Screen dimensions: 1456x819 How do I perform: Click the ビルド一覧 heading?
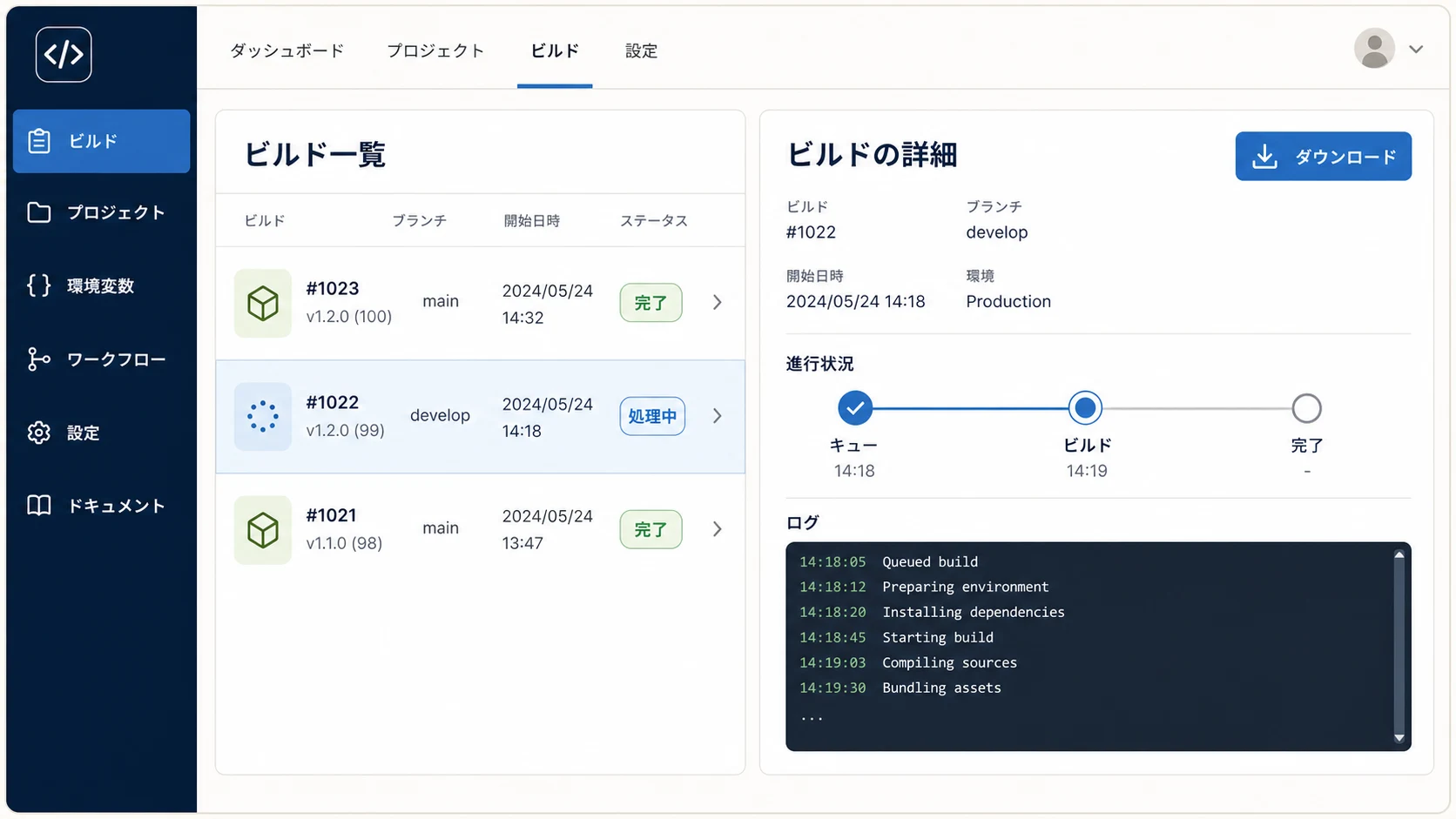tap(314, 155)
